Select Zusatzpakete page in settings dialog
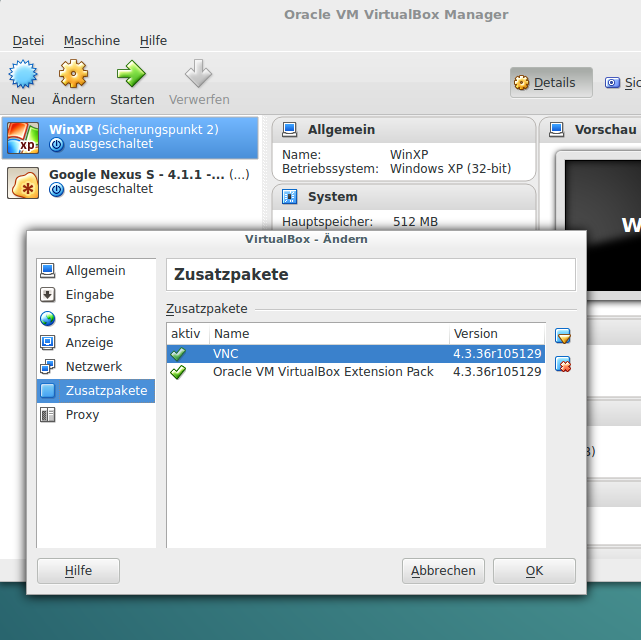Screen dimensions: 641x640 tap(96, 391)
